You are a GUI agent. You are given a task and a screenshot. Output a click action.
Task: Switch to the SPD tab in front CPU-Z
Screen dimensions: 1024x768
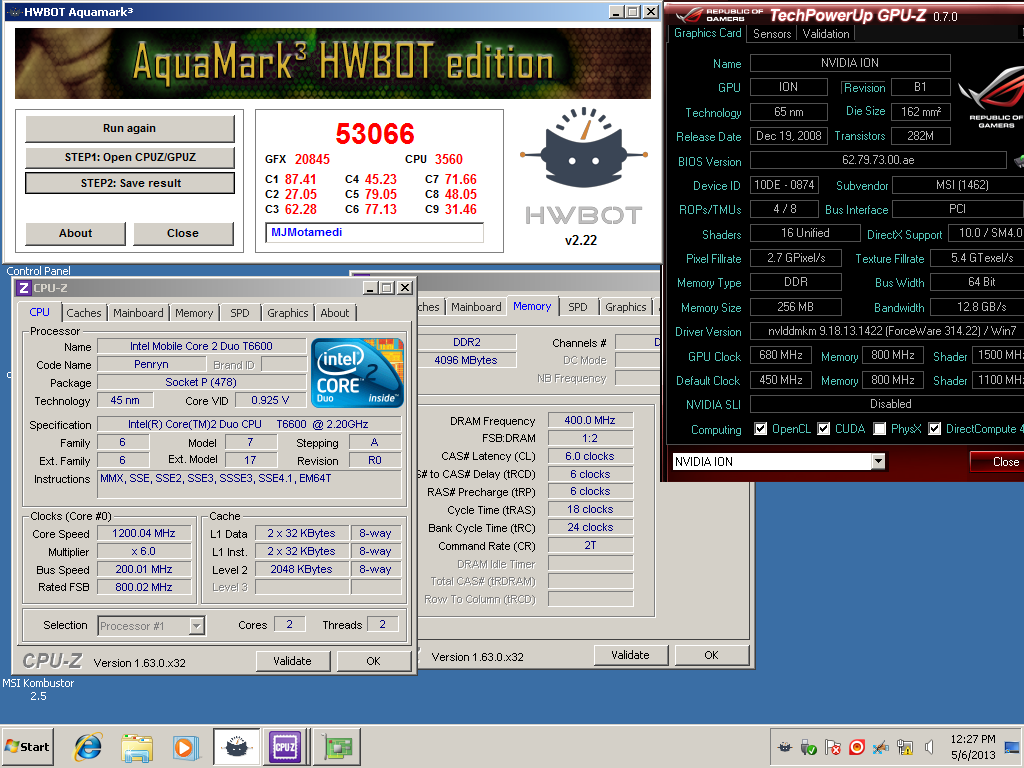pyautogui.click(x=240, y=313)
